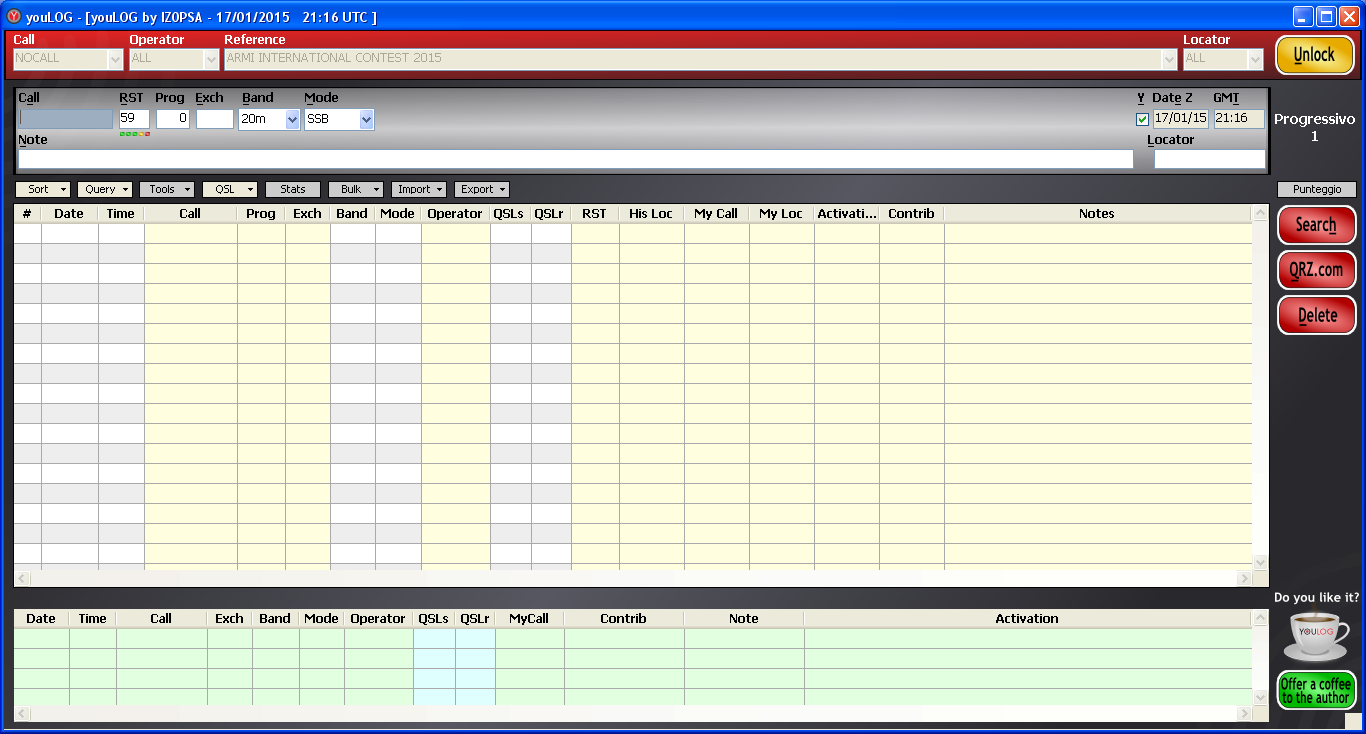Open the Operator dropdown showing ALL
Image resolution: width=1366 pixels, height=734 pixels.
click(211, 59)
